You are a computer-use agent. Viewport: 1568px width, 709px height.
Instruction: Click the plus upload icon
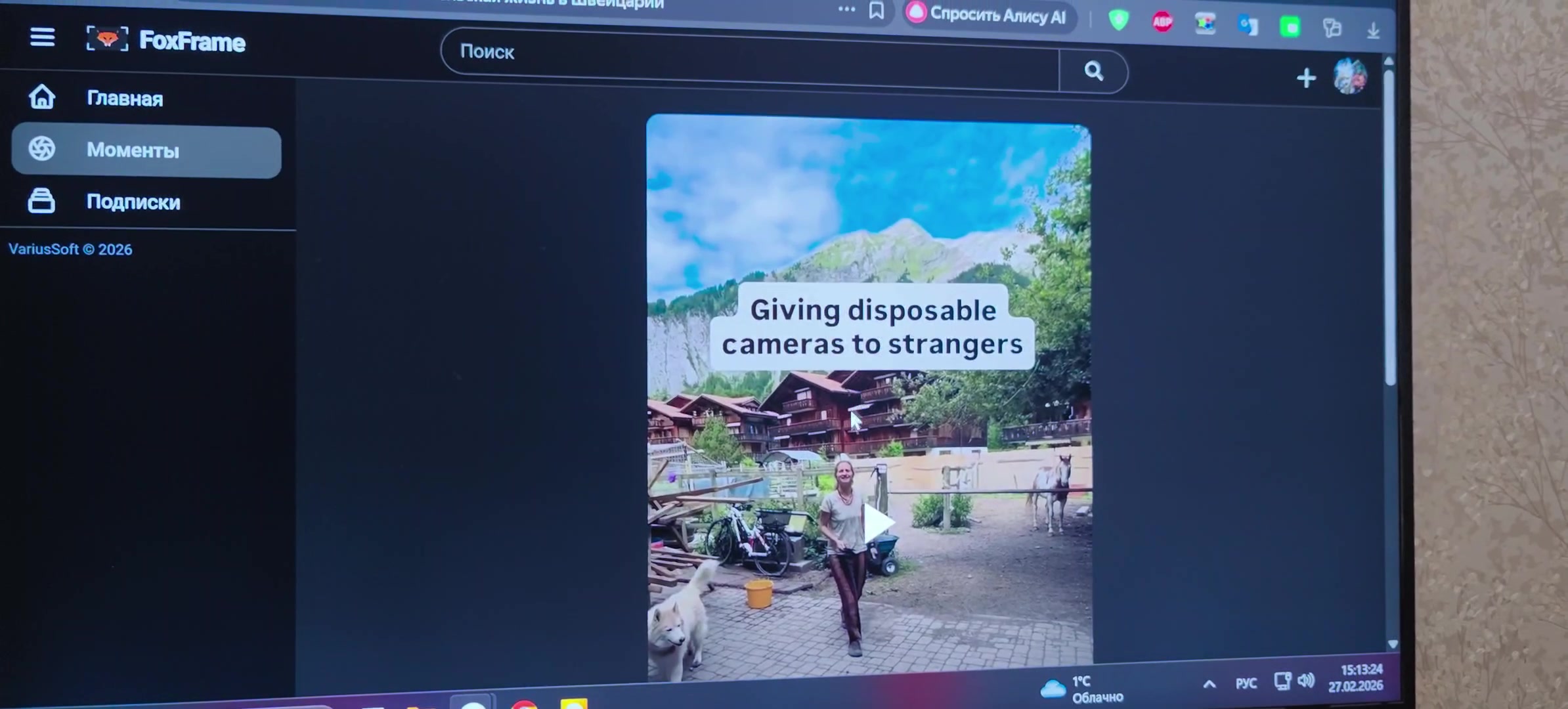click(x=1306, y=78)
